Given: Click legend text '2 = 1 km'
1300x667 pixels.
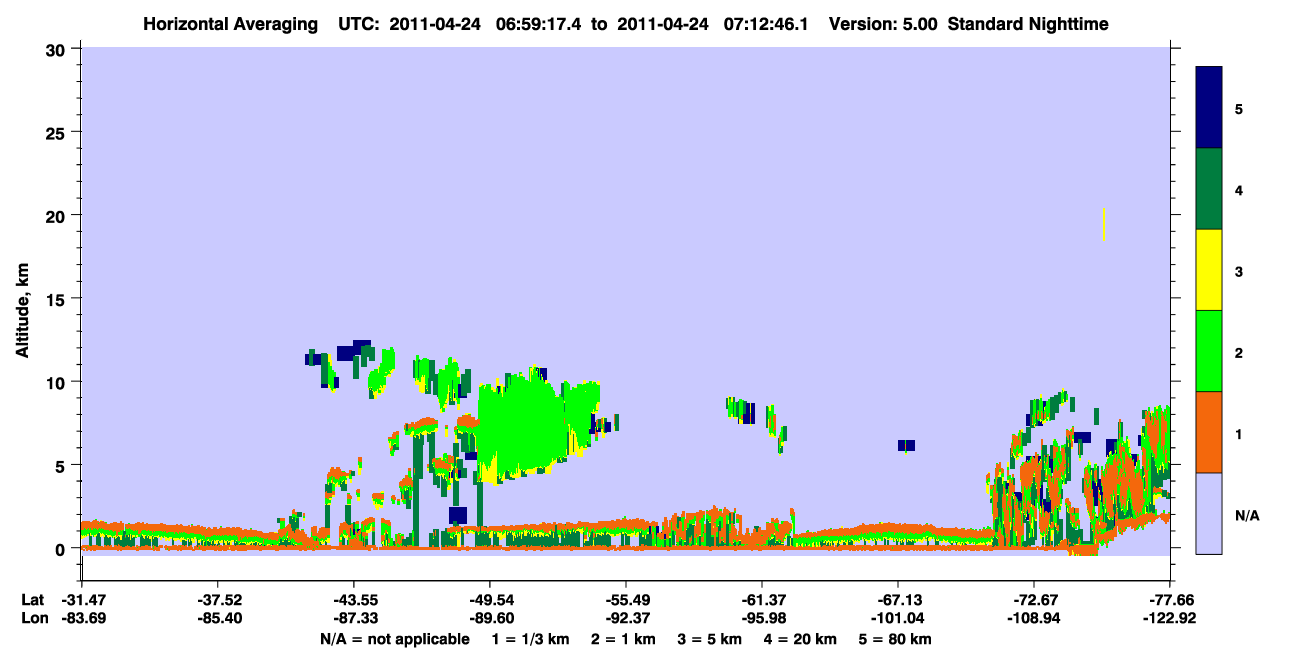Looking at the screenshot, I should click(x=622, y=639).
